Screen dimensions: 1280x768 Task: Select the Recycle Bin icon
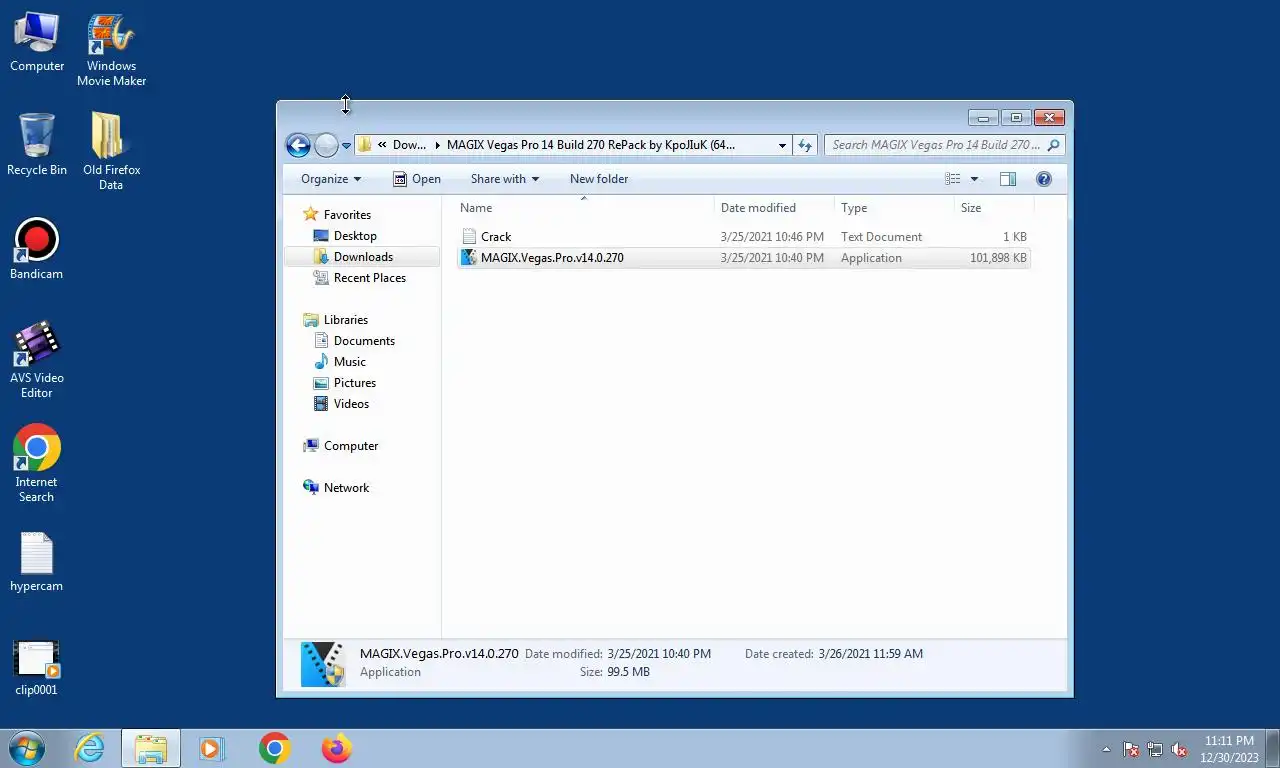(x=37, y=145)
